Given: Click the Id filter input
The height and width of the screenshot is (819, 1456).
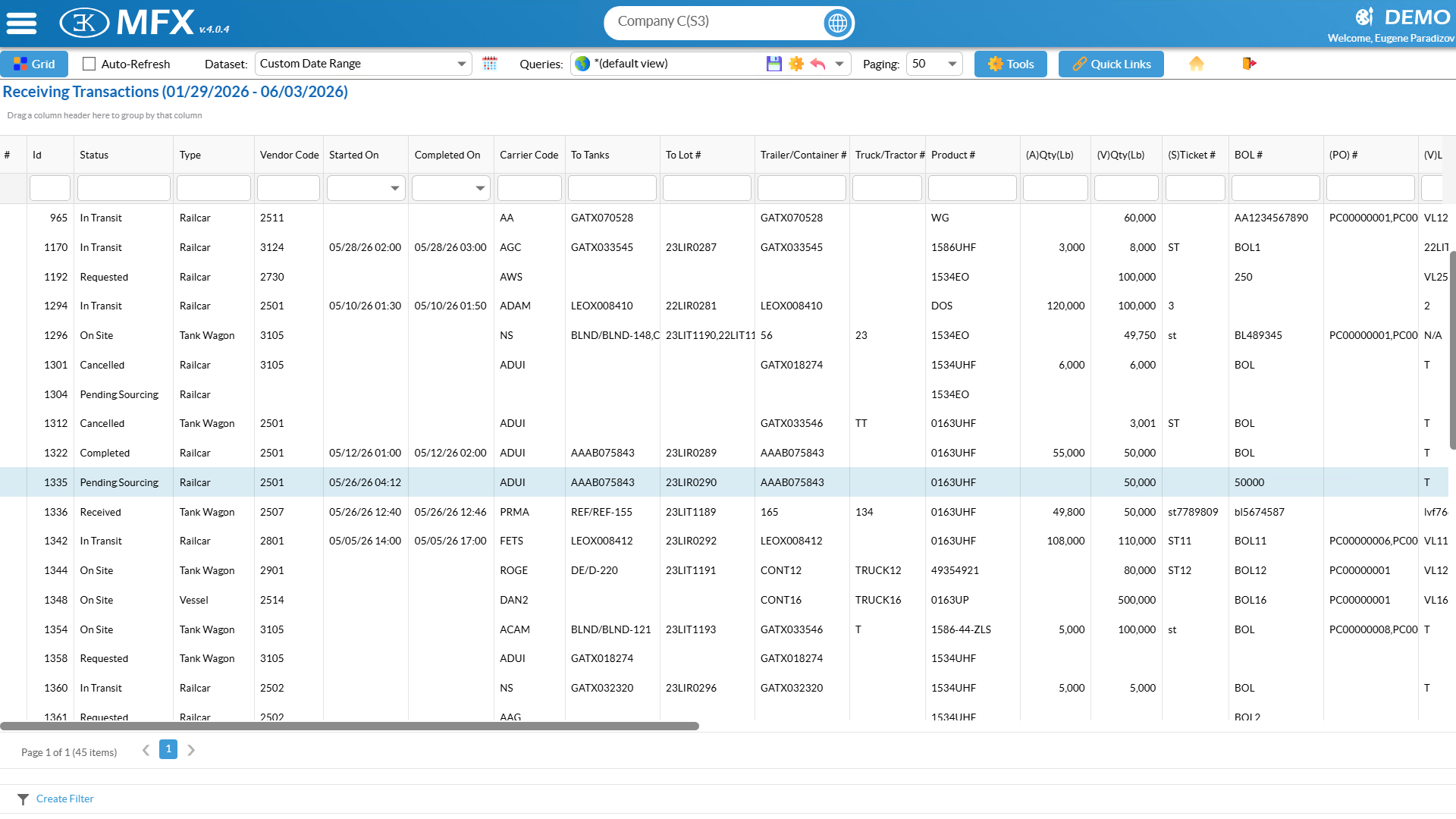Looking at the screenshot, I should pos(50,188).
